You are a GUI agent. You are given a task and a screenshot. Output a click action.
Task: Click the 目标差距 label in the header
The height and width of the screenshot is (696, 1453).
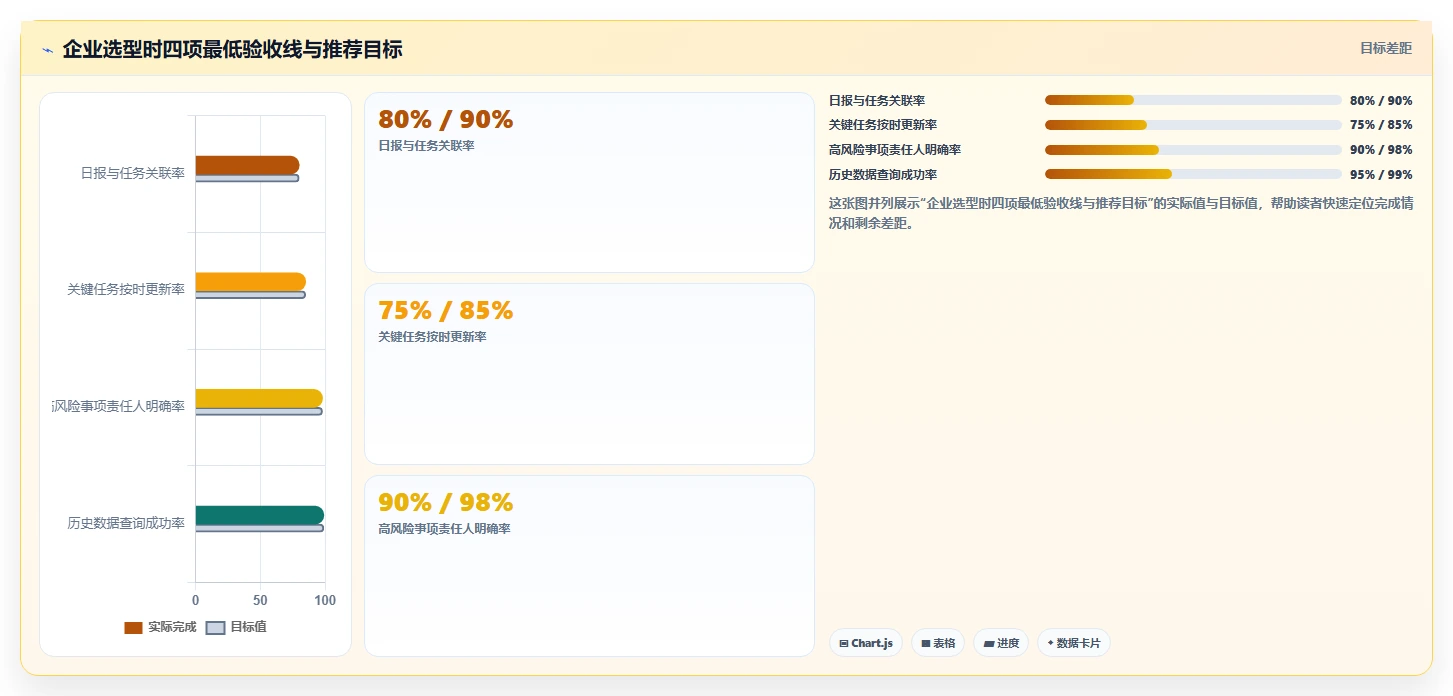pyautogui.click(x=1385, y=48)
